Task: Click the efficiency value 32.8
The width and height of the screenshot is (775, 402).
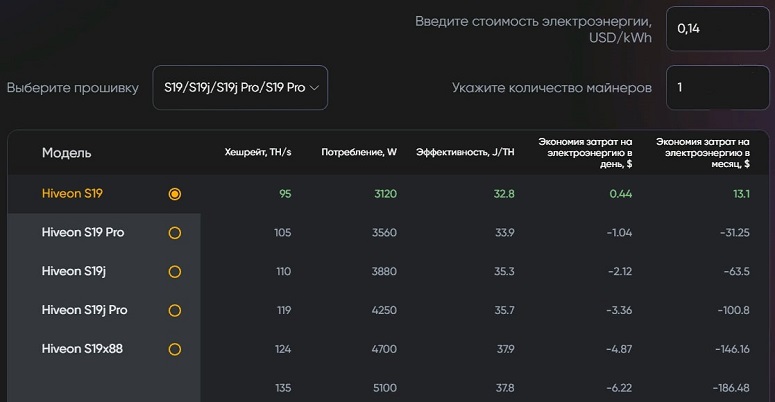Action: point(504,194)
